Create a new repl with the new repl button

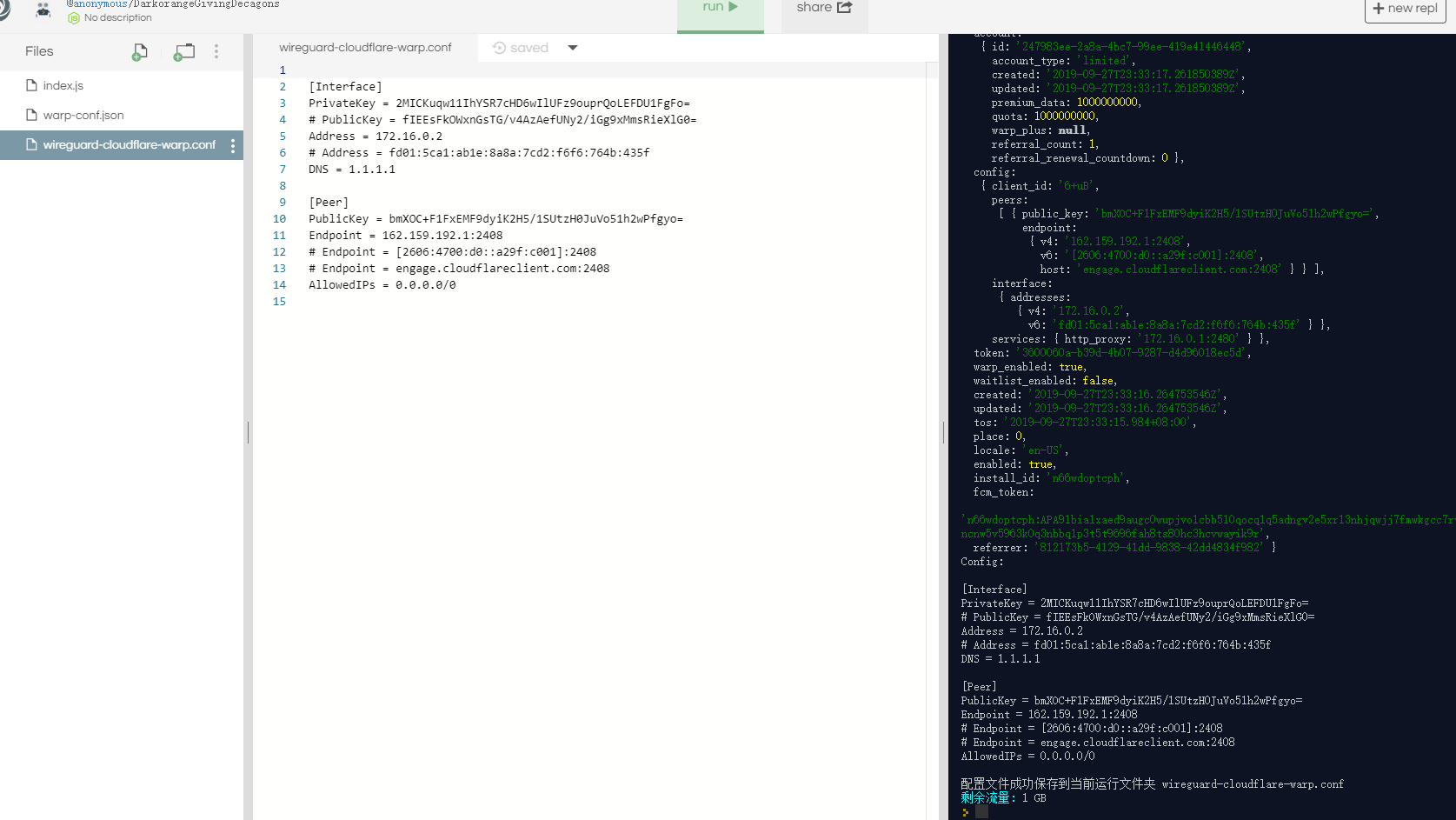1405,9
